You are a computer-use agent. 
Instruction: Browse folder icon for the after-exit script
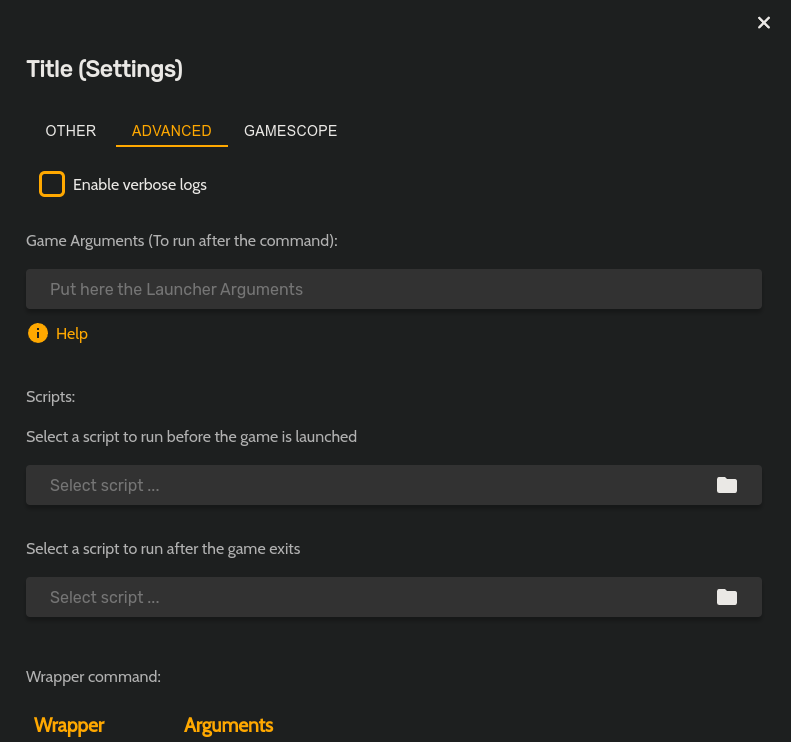[x=727, y=597]
